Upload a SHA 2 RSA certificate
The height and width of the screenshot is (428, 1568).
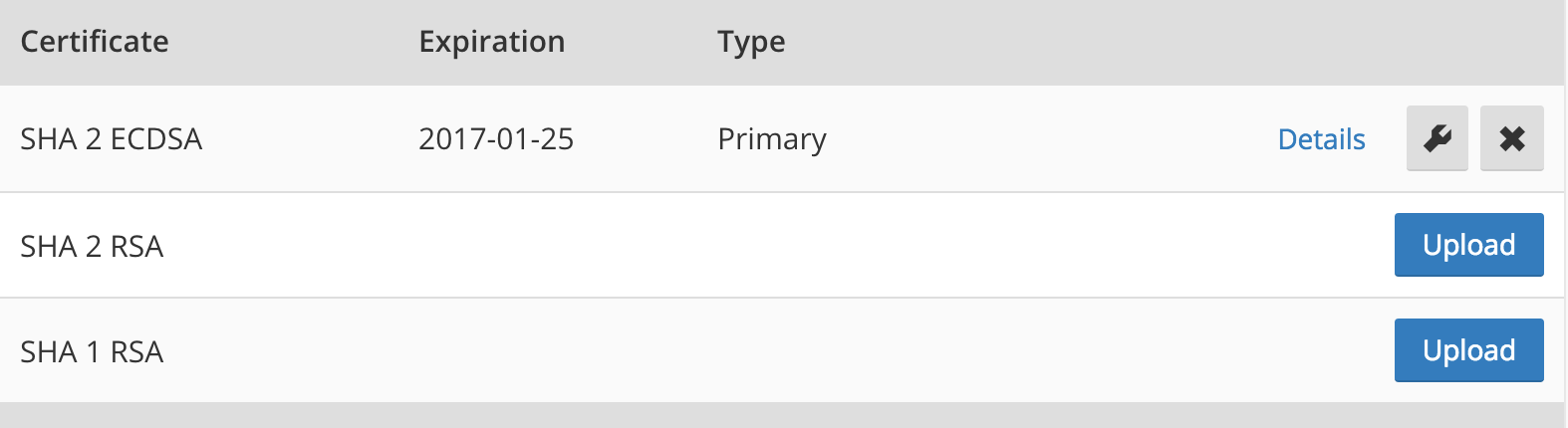[x=1468, y=245]
